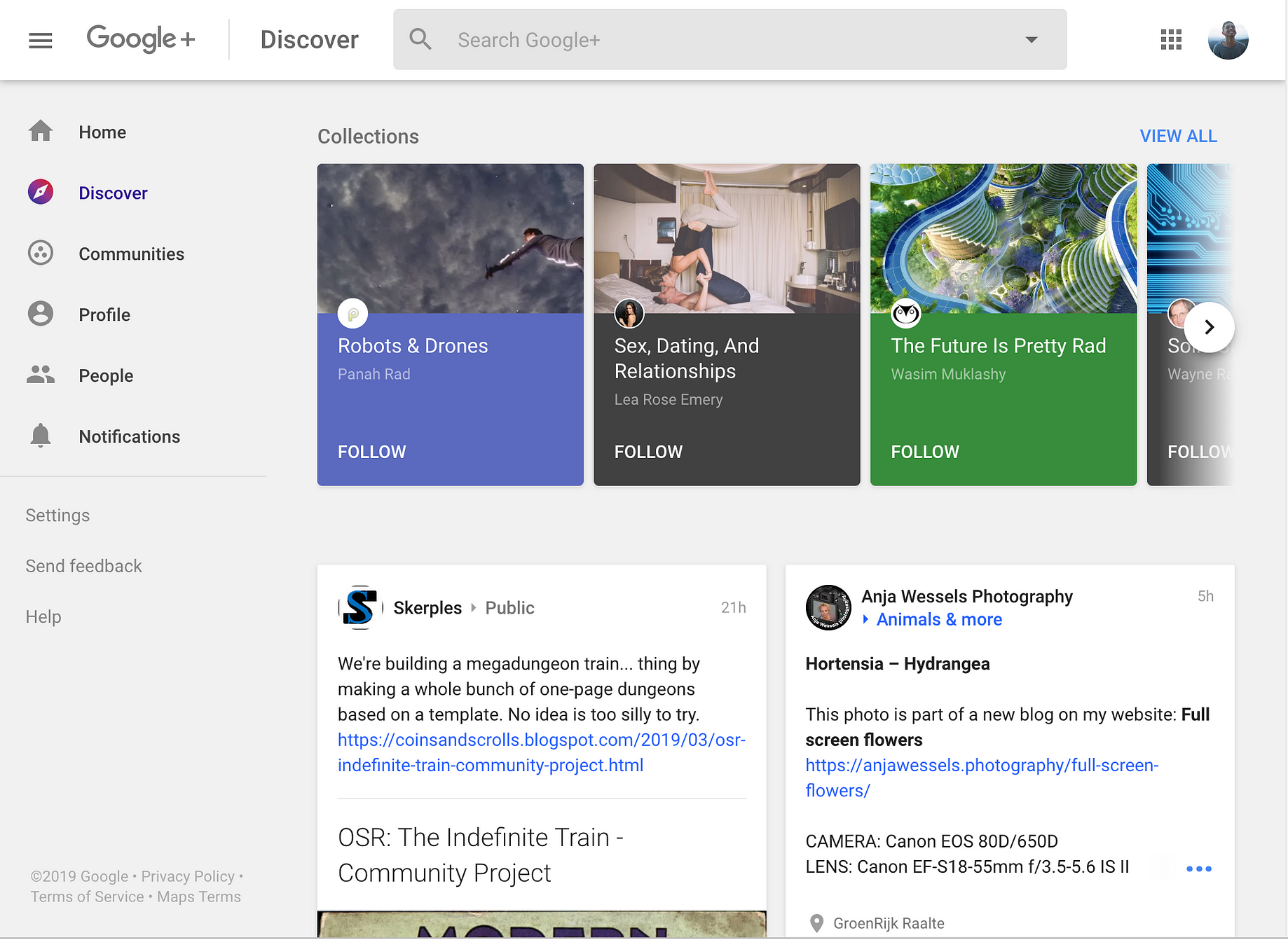
Task: Open Profile in the sidebar
Action: (x=104, y=315)
